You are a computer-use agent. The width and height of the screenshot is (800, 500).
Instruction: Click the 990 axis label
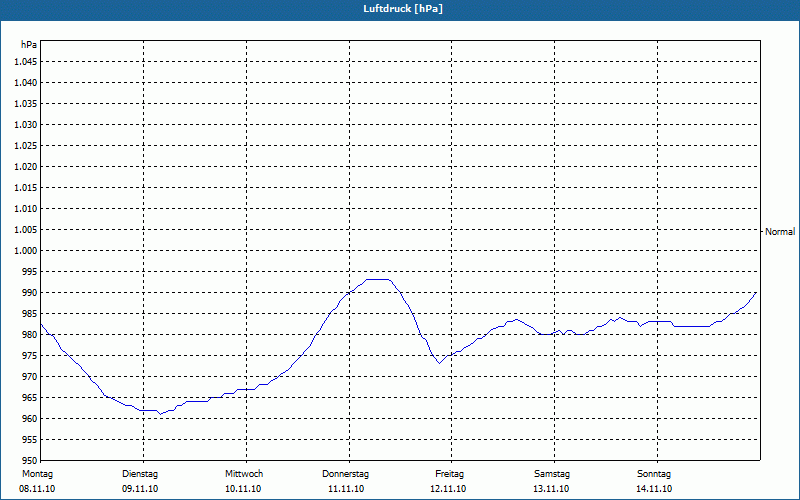pyautogui.click(x=30, y=293)
